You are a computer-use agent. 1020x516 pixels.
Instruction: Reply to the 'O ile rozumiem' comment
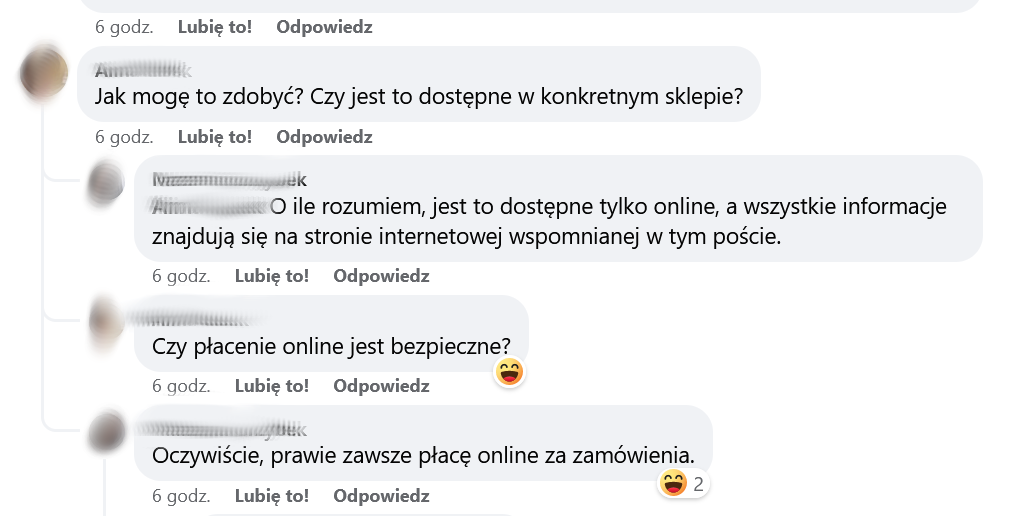[381, 276]
